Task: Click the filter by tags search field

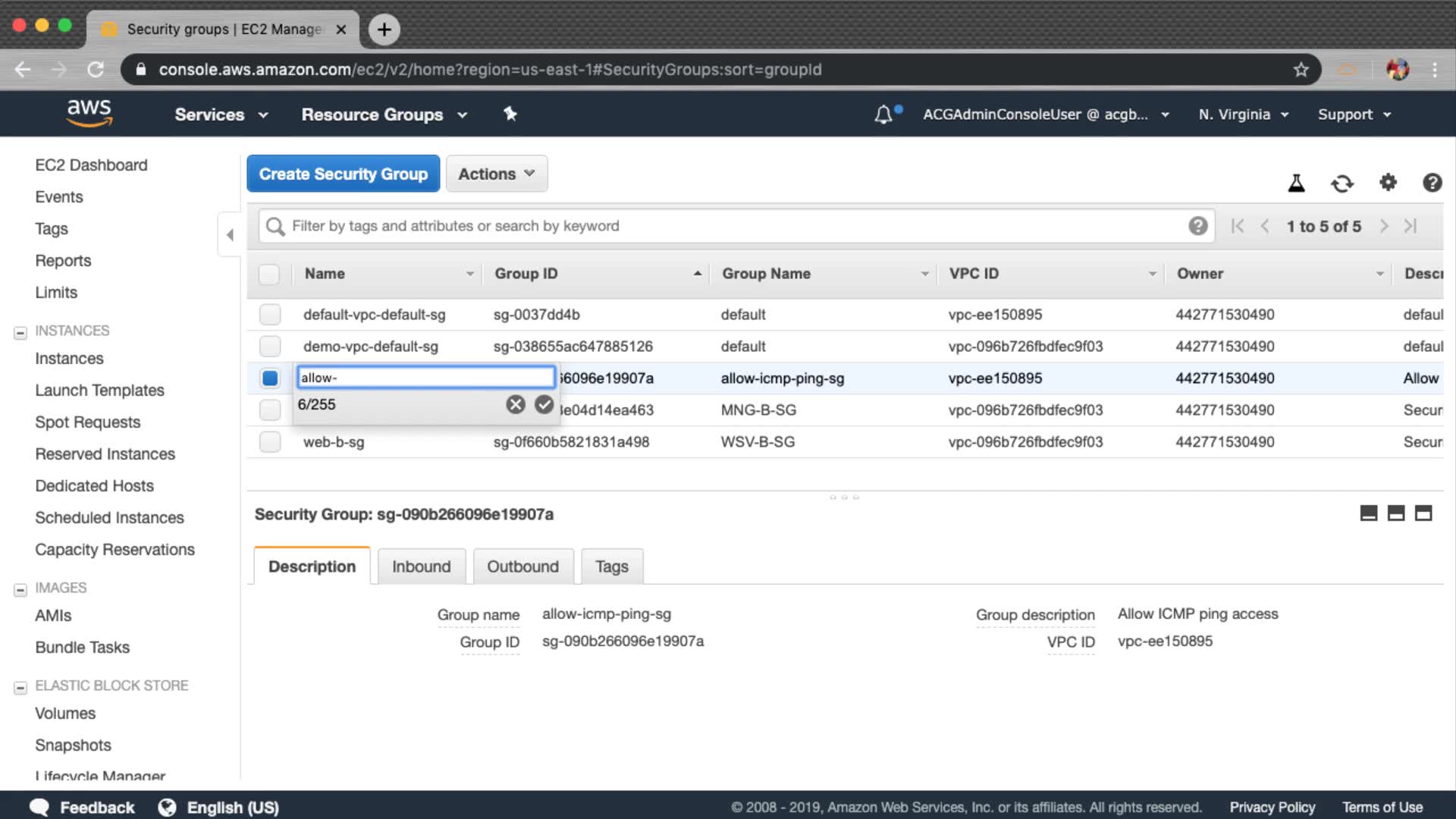Action: (x=728, y=226)
